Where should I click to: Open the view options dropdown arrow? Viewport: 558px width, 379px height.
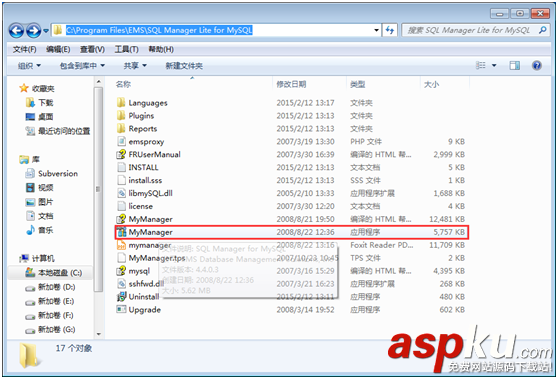(x=494, y=65)
